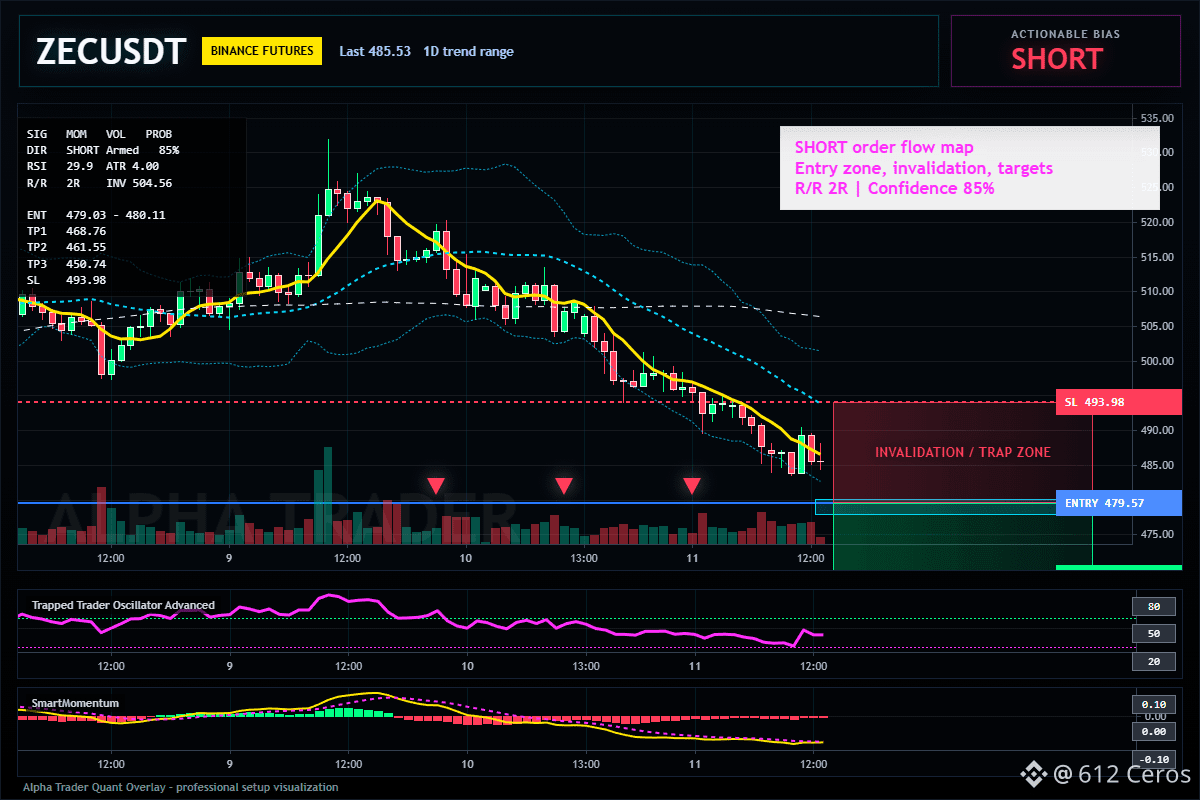Click the TP1 468.76 row
Screen dimensions: 1200x800
tap(67, 231)
